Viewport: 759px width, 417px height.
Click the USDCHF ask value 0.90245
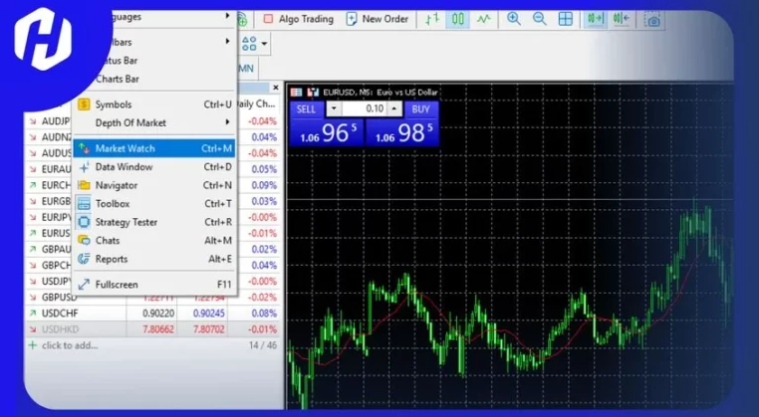click(209, 313)
